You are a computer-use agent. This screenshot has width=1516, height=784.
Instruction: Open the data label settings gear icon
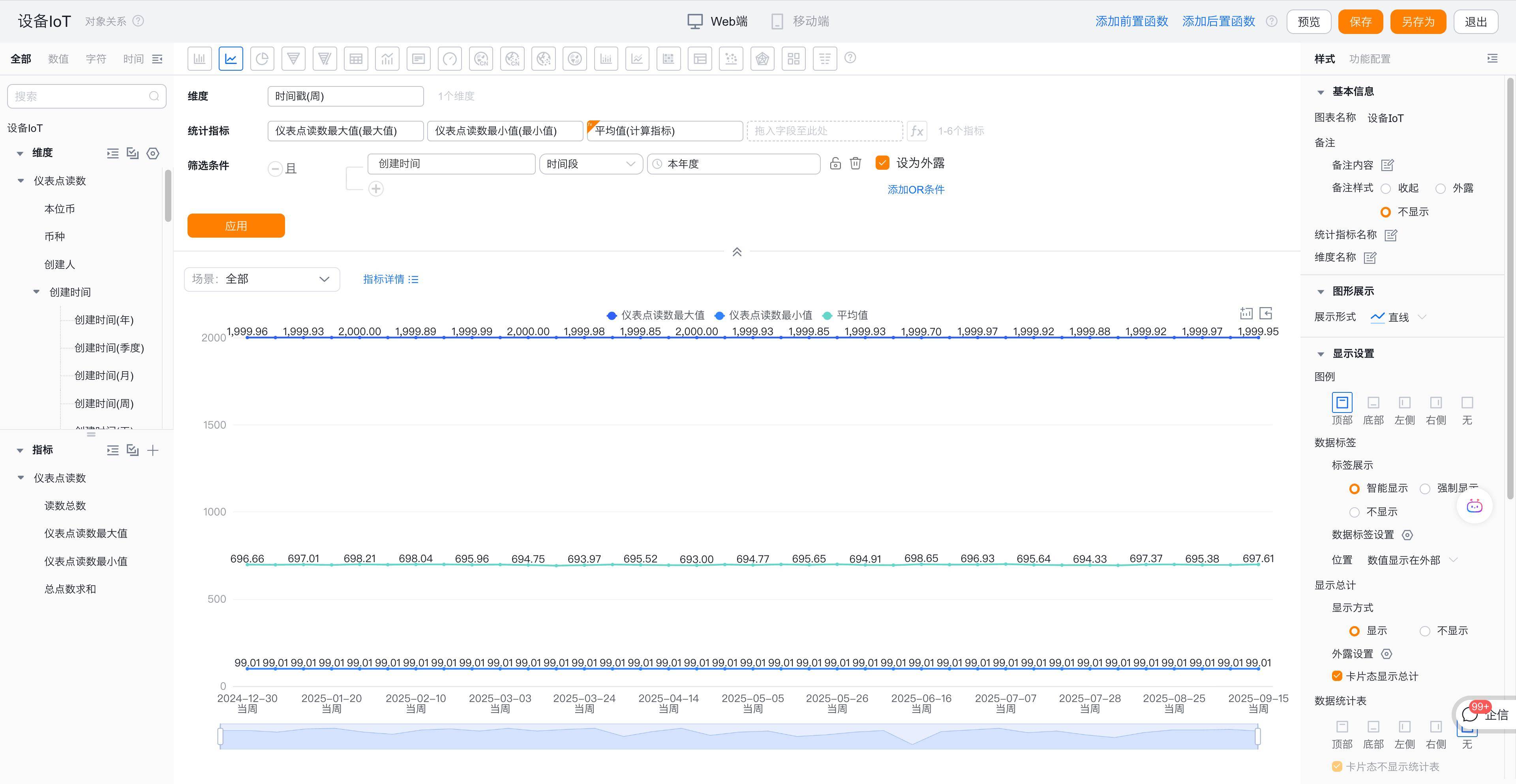(x=1407, y=535)
